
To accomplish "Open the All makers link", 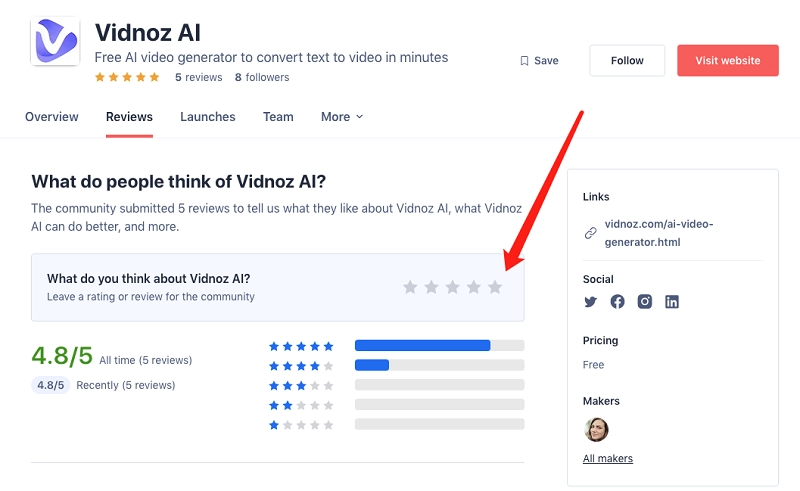I will click(x=608, y=458).
